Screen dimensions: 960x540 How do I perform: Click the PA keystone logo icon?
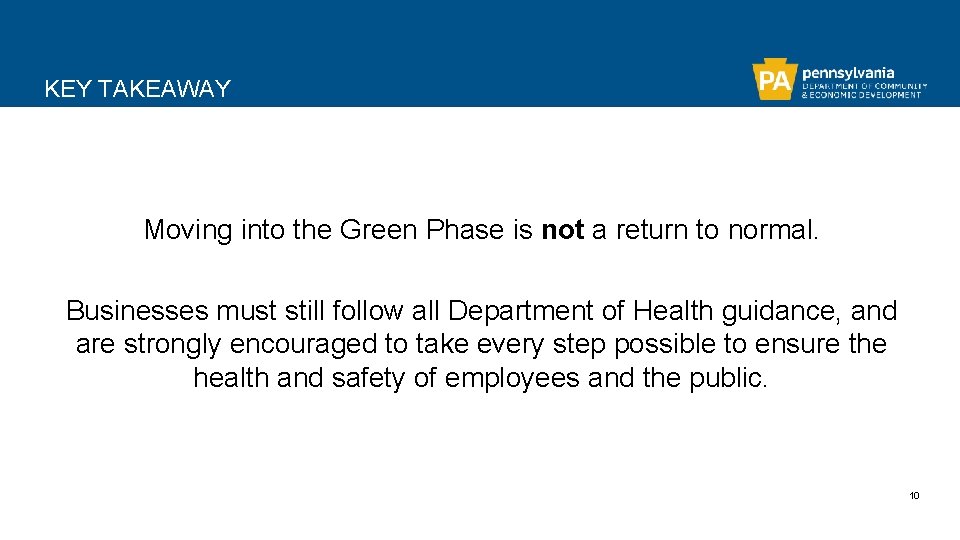[774, 80]
